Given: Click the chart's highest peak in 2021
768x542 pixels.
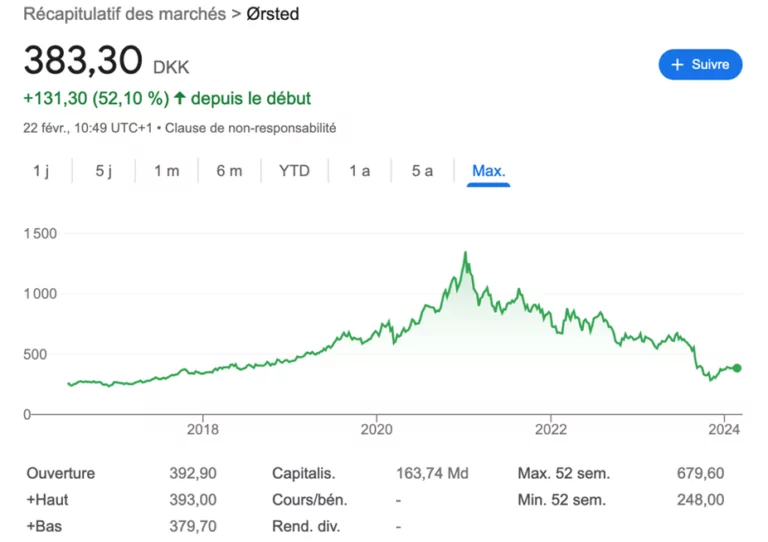Looking at the screenshot, I should click(465, 253).
